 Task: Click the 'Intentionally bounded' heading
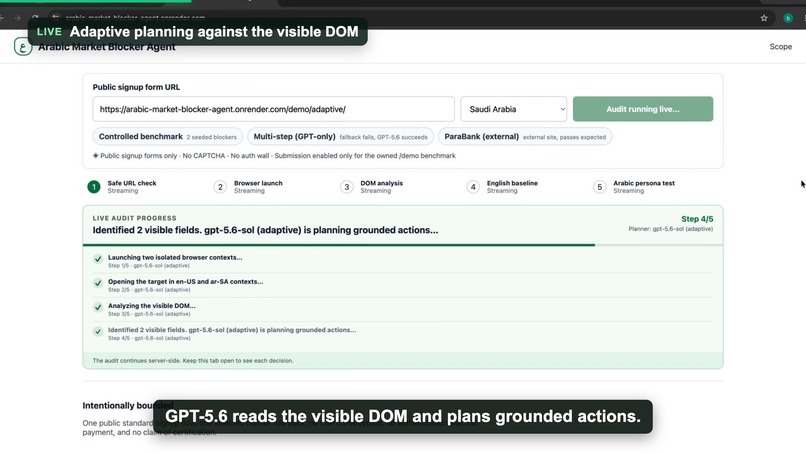click(127, 406)
